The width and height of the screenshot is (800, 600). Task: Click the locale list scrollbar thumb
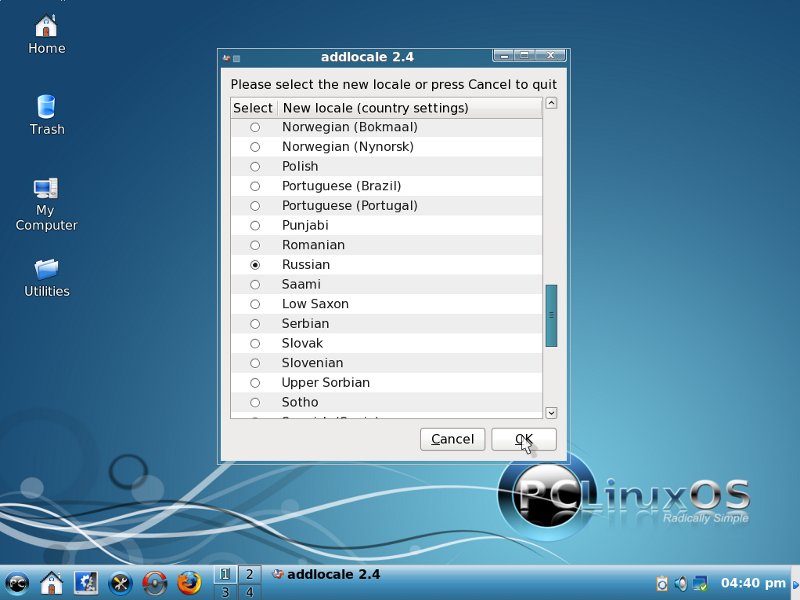tap(551, 315)
